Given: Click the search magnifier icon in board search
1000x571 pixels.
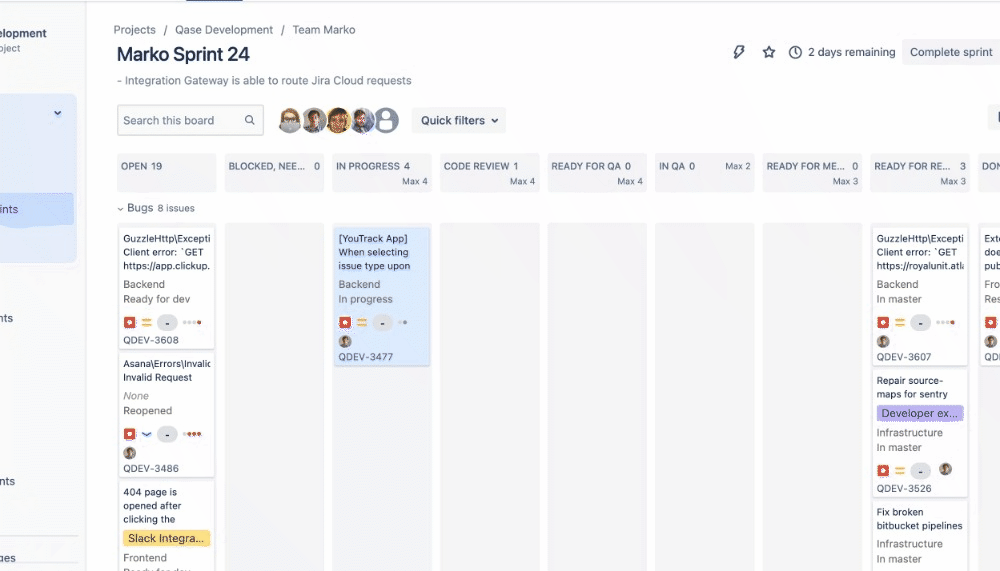Looking at the screenshot, I should pos(249,120).
